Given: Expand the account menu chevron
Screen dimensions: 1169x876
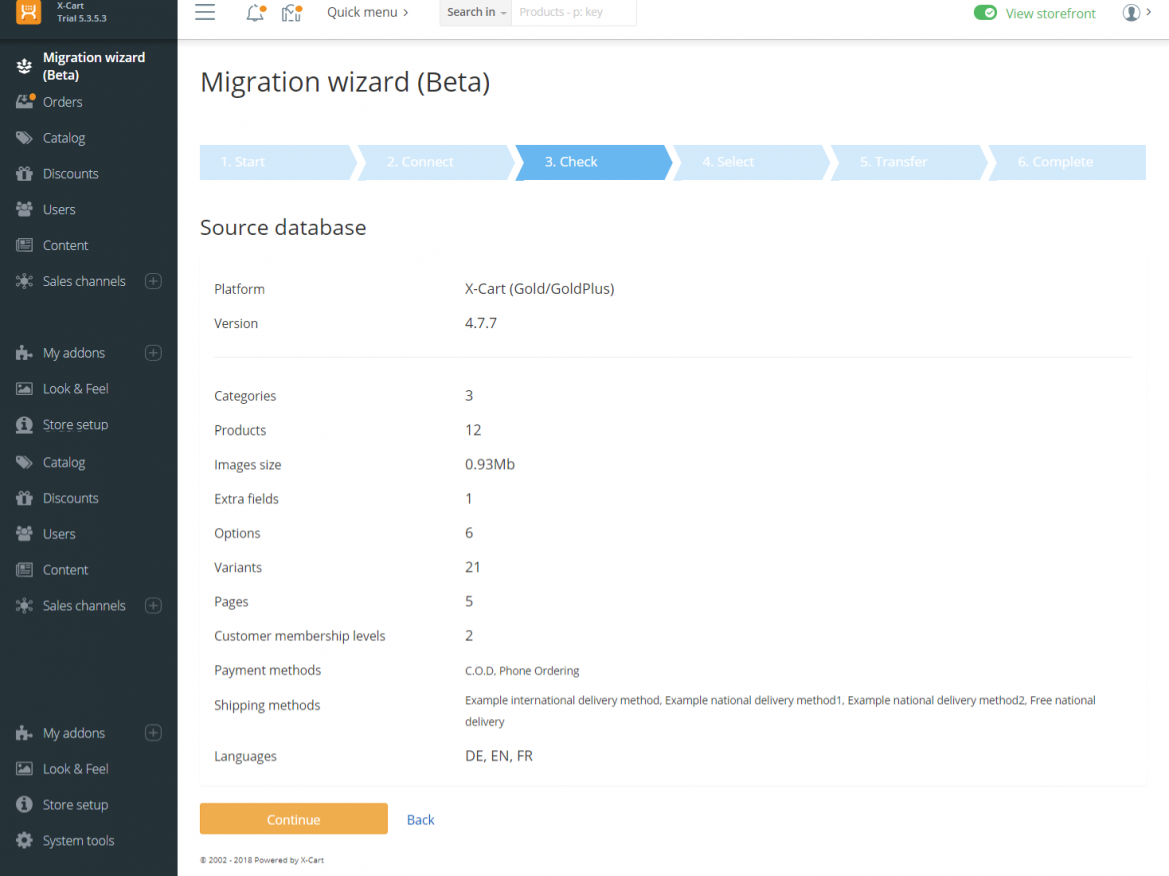Looking at the screenshot, I should (x=1146, y=13).
